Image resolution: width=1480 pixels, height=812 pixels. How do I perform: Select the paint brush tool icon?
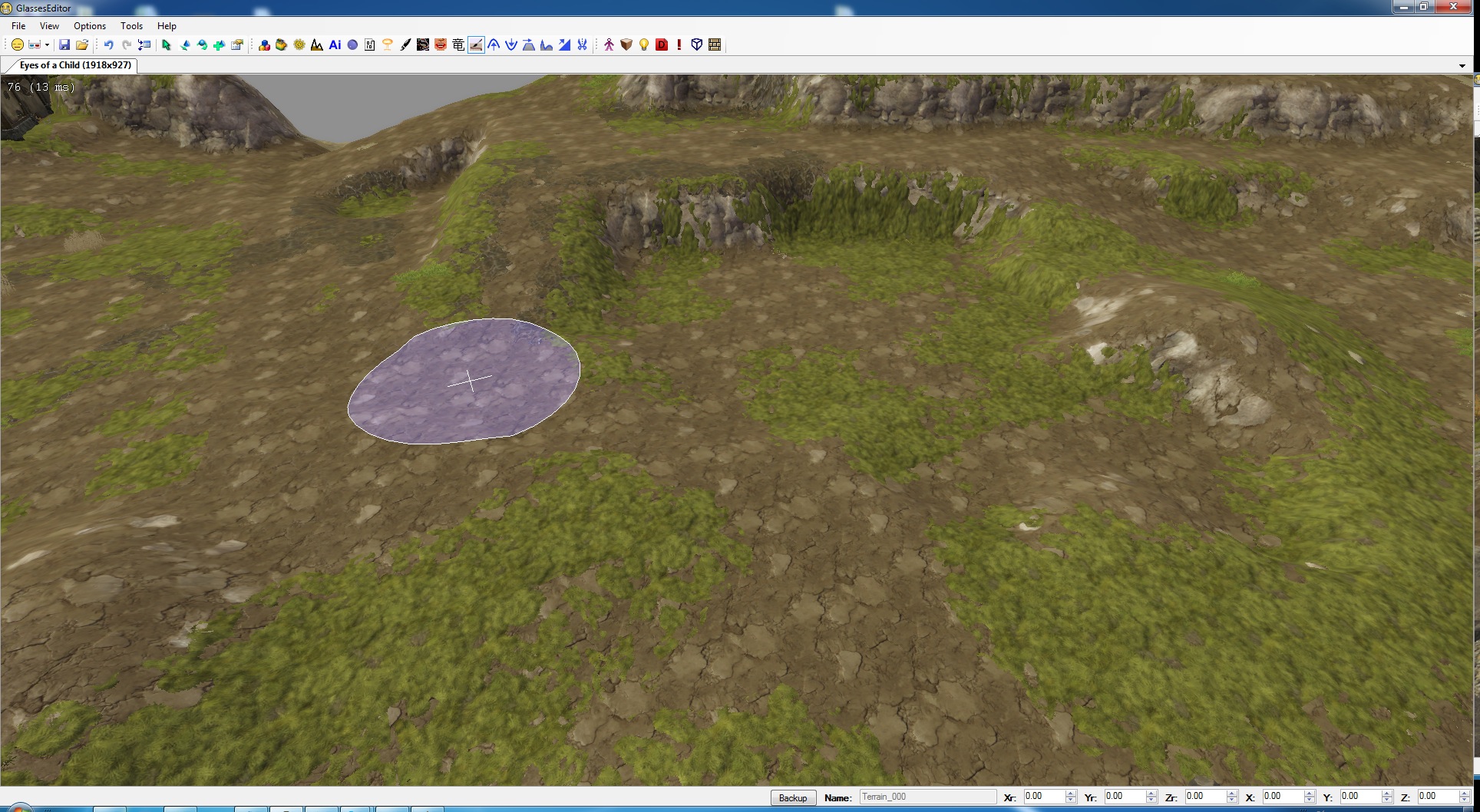pyautogui.click(x=405, y=45)
